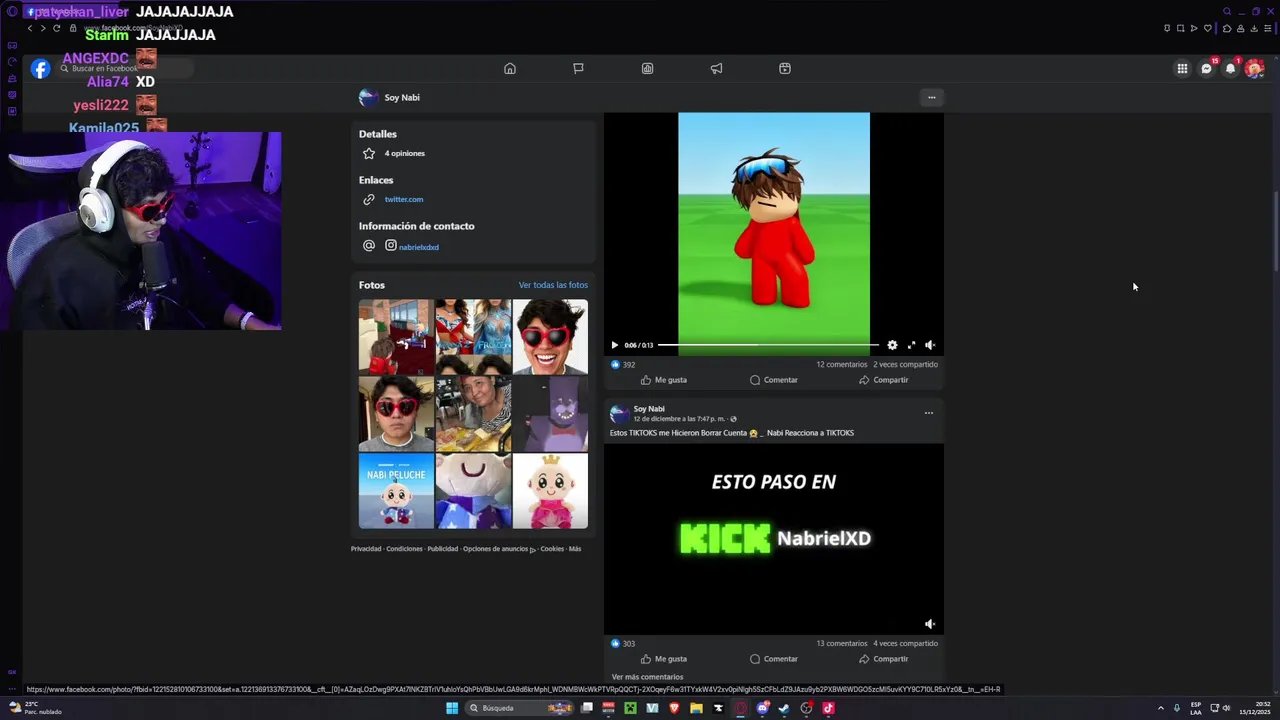
Task: Open the ads megaphone icon
Action: coord(716,69)
